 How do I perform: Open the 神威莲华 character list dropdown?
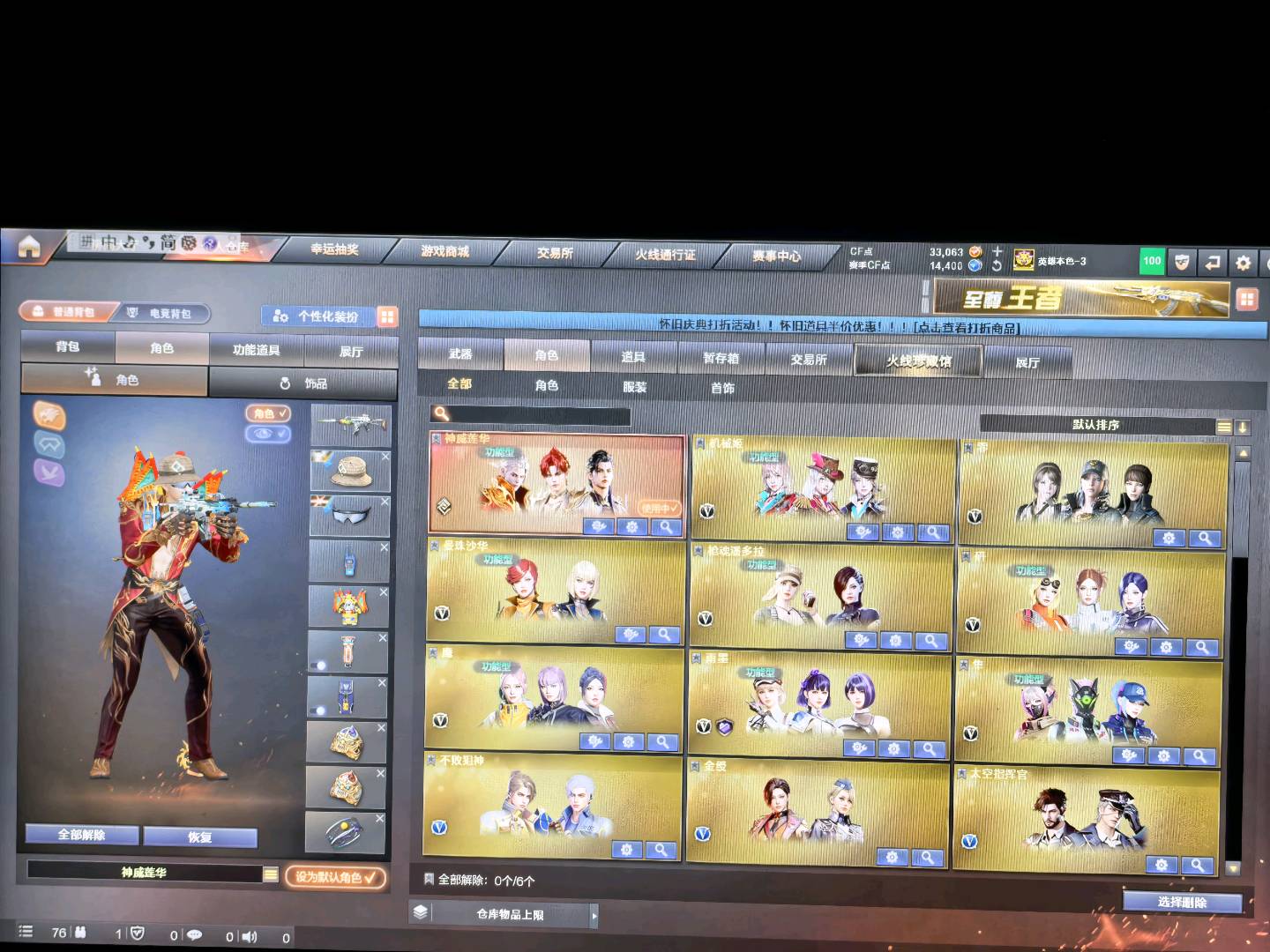271,874
